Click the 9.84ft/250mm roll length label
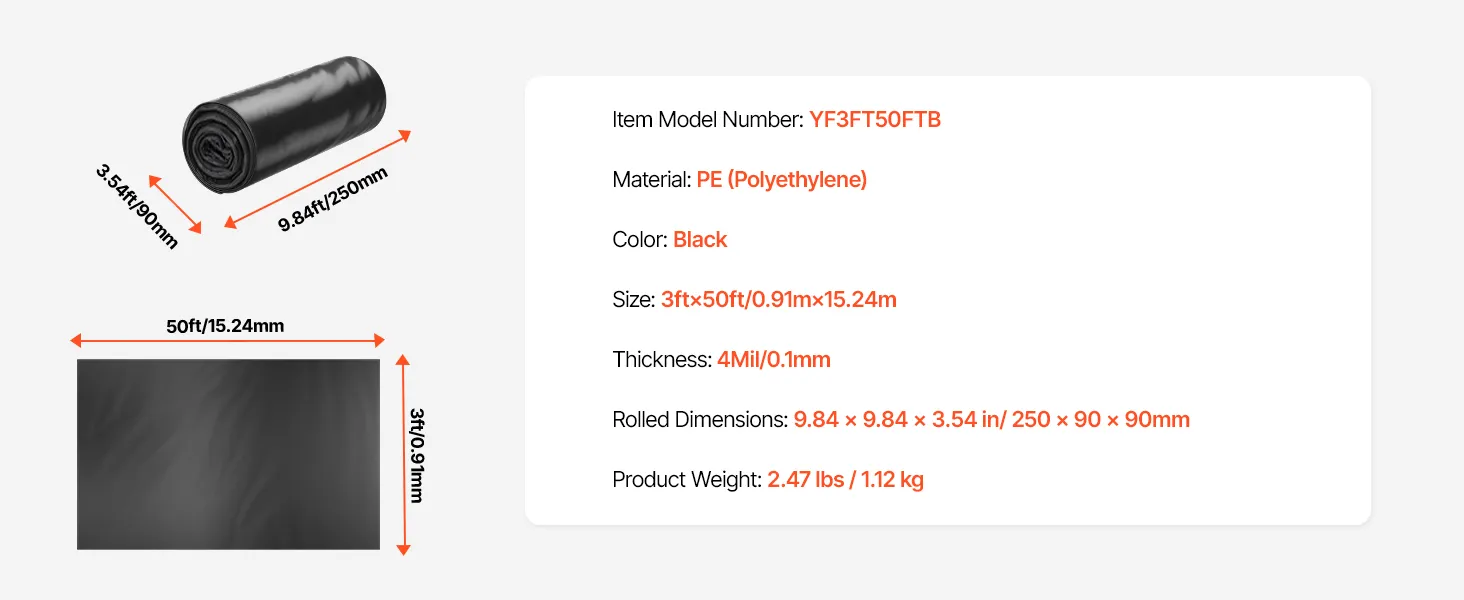Viewport: 1464px width, 600px height. [x=332, y=200]
